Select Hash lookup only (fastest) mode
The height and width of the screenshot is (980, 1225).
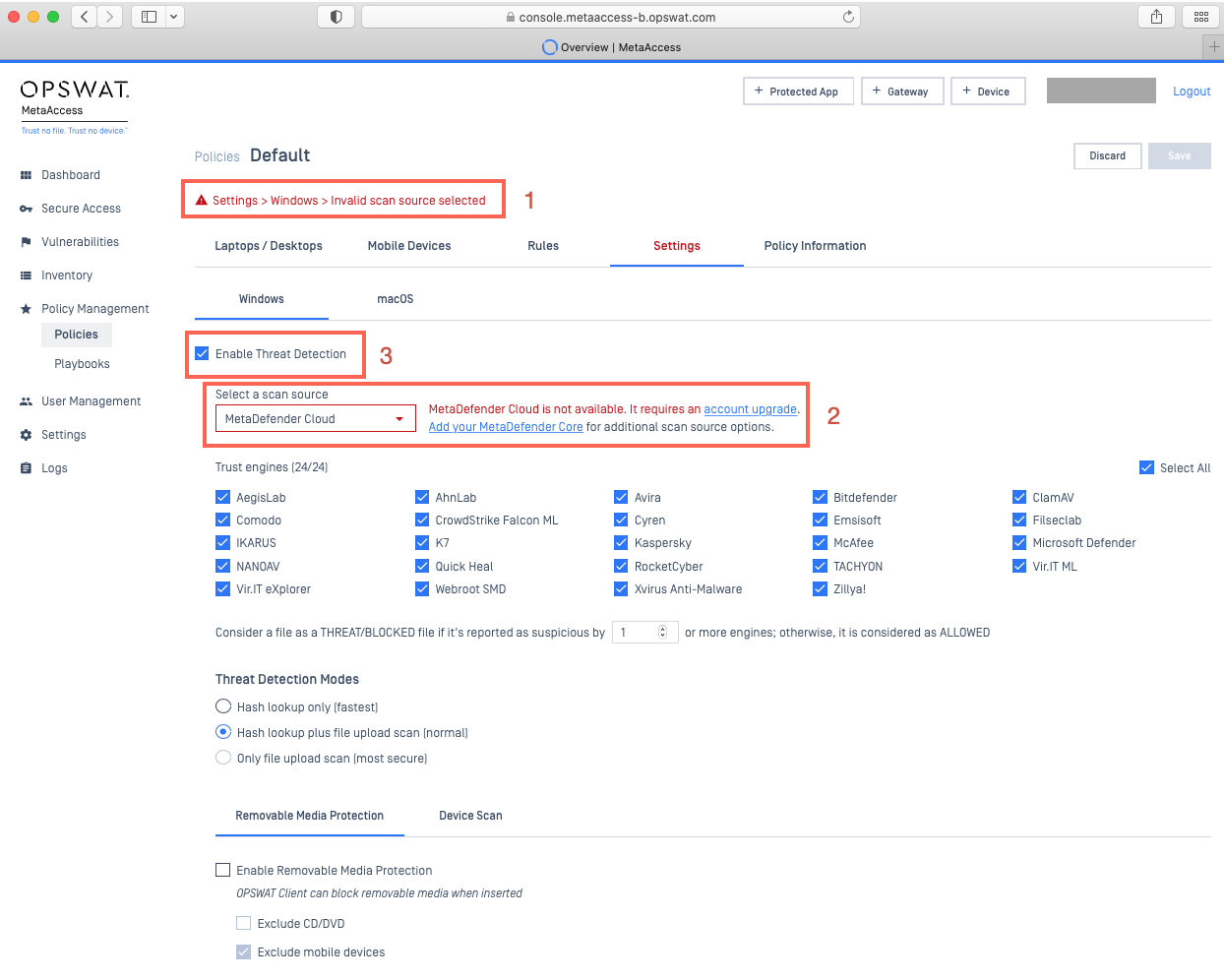[x=223, y=706]
